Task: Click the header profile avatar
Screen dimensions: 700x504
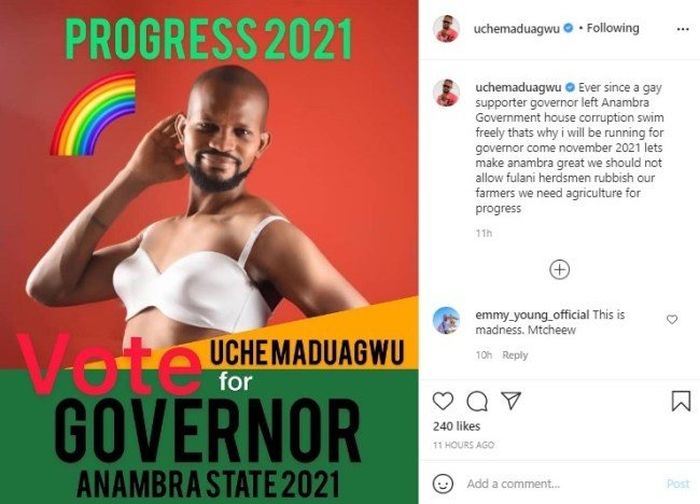Action: (446, 29)
